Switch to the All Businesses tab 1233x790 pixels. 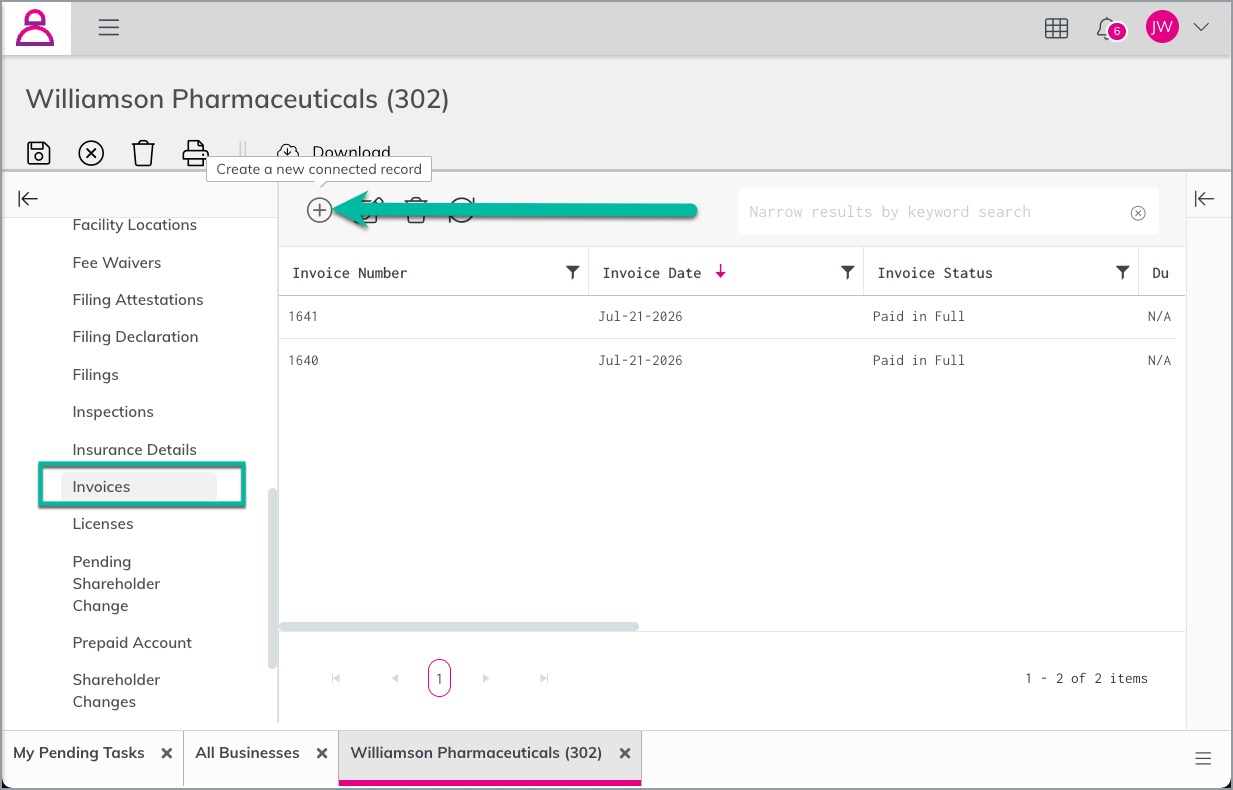pos(247,753)
